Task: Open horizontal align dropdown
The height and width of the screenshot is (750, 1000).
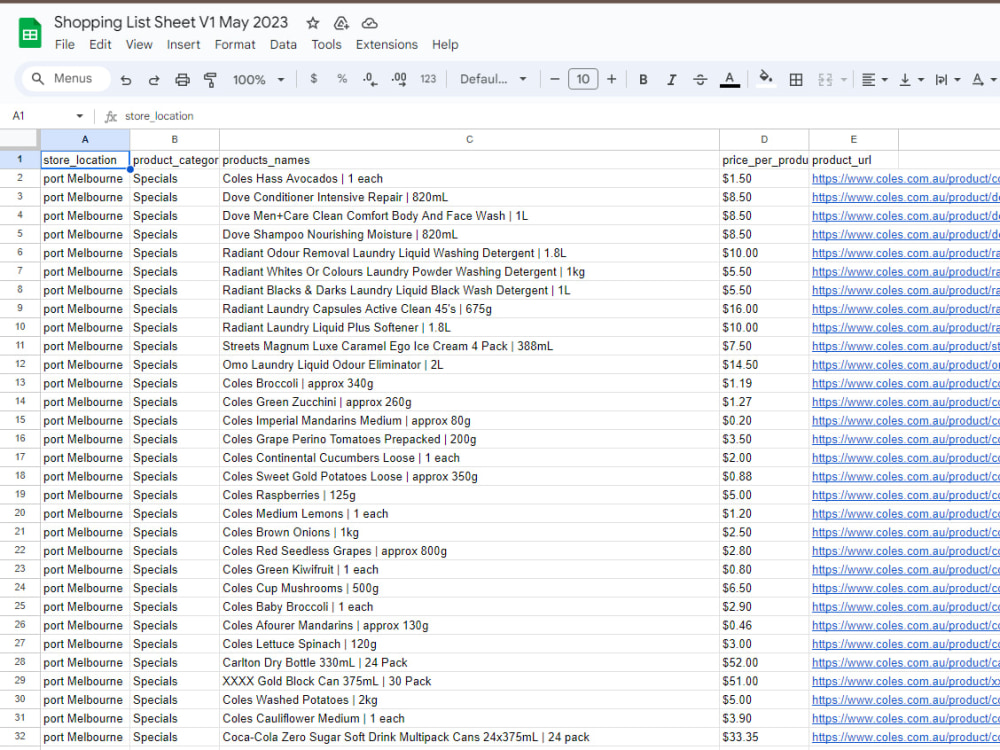Action: (x=874, y=80)
